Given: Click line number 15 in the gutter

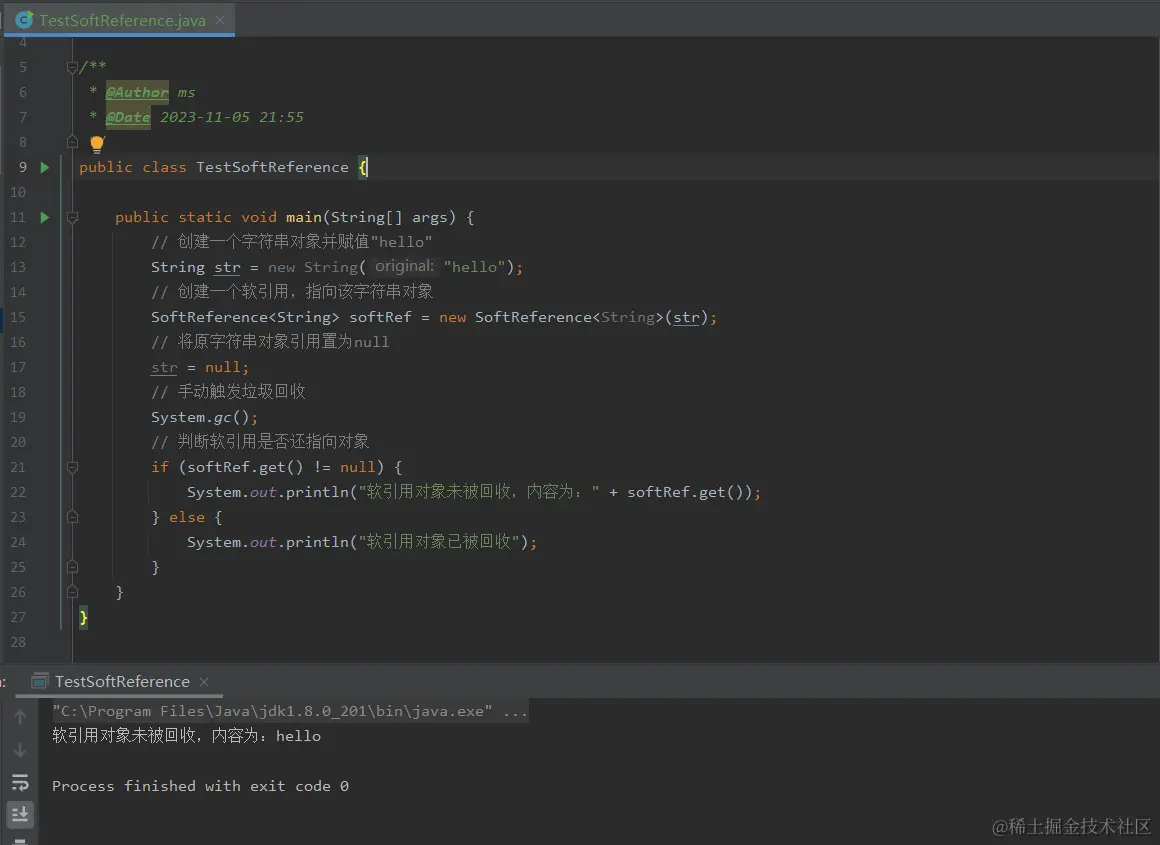Looking at the screenshot, I should [18, 317].
